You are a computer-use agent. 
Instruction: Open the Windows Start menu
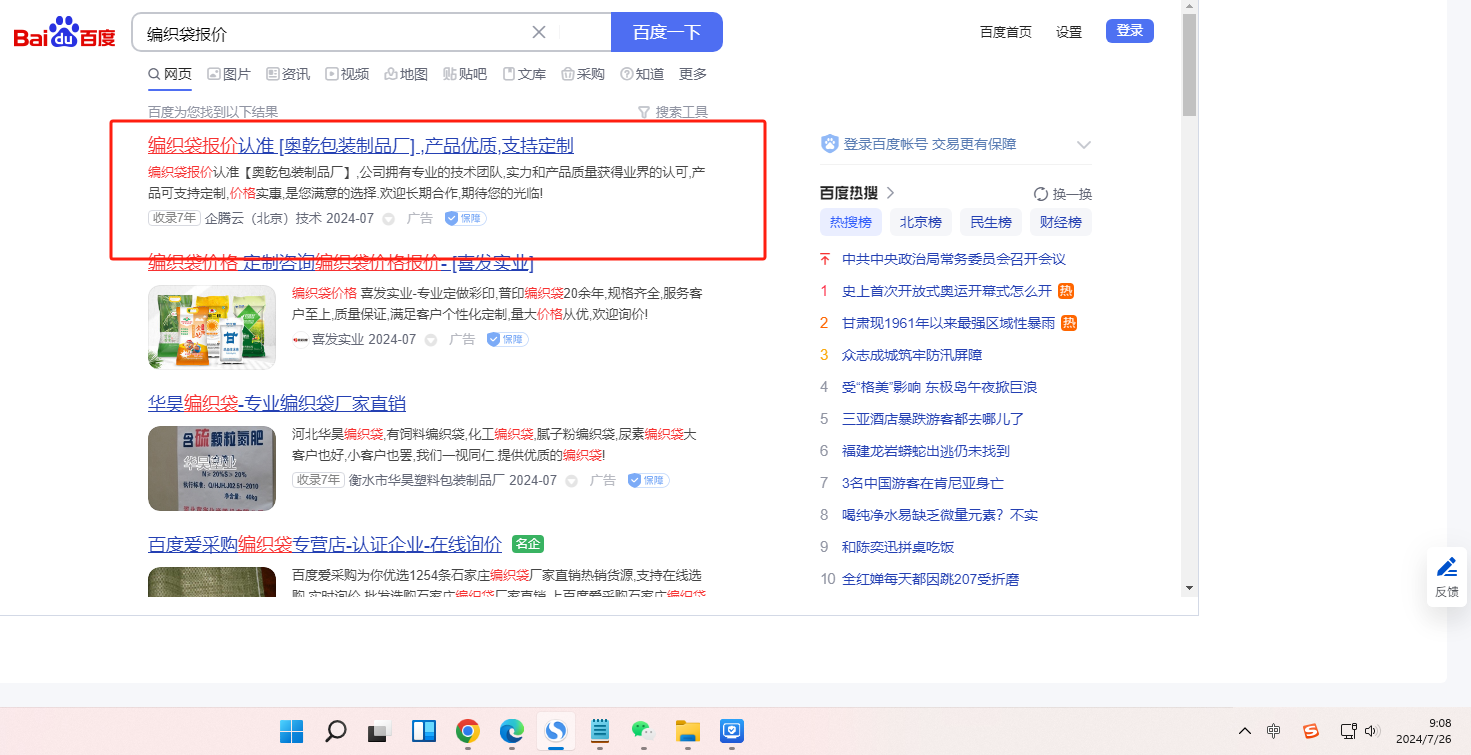click(x=292, y=731)
